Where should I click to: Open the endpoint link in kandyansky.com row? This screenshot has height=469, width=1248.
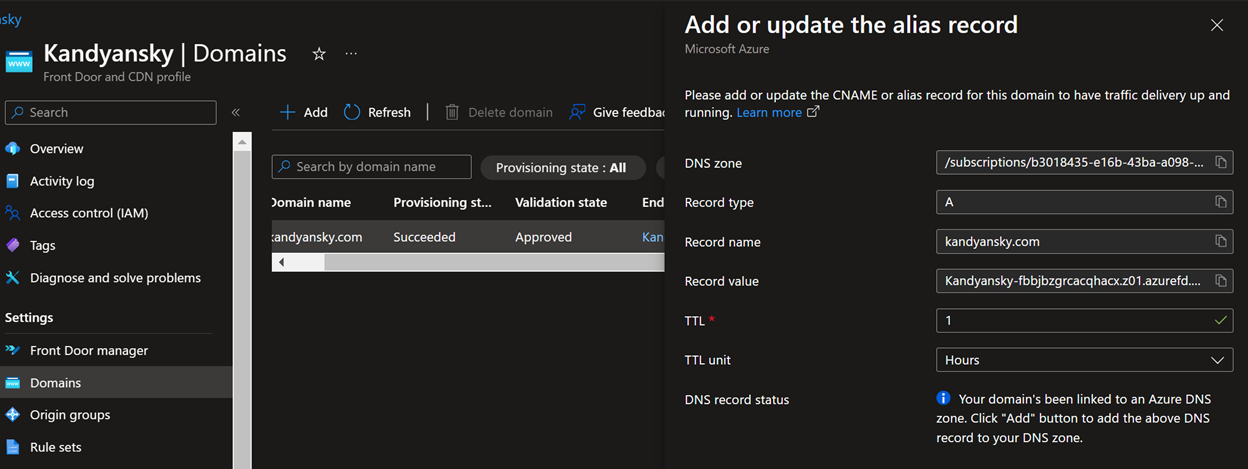coord(652,237)
